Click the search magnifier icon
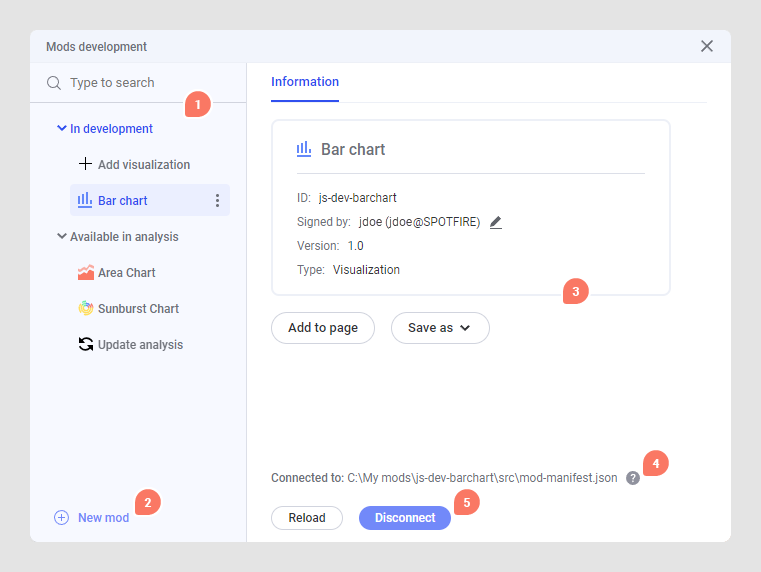Viewport: 761px width, 572px height. coord(54,83)
